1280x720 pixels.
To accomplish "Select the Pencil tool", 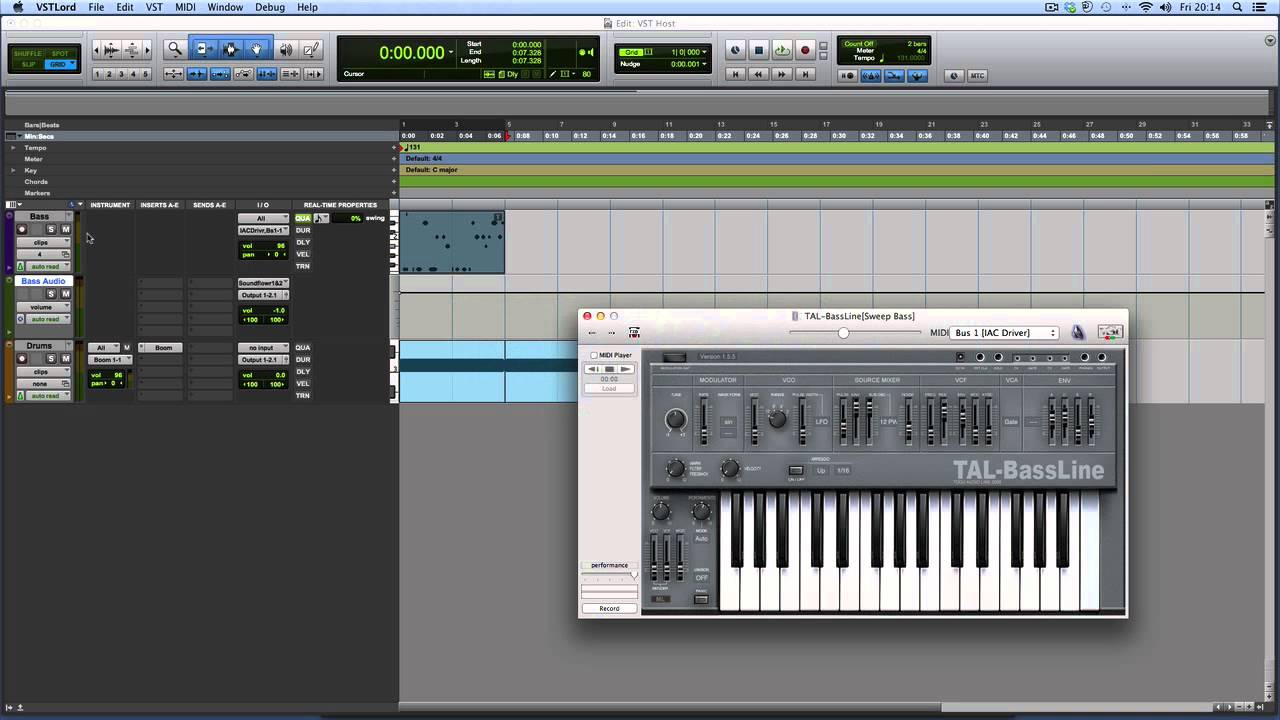I will pos(311,50).
